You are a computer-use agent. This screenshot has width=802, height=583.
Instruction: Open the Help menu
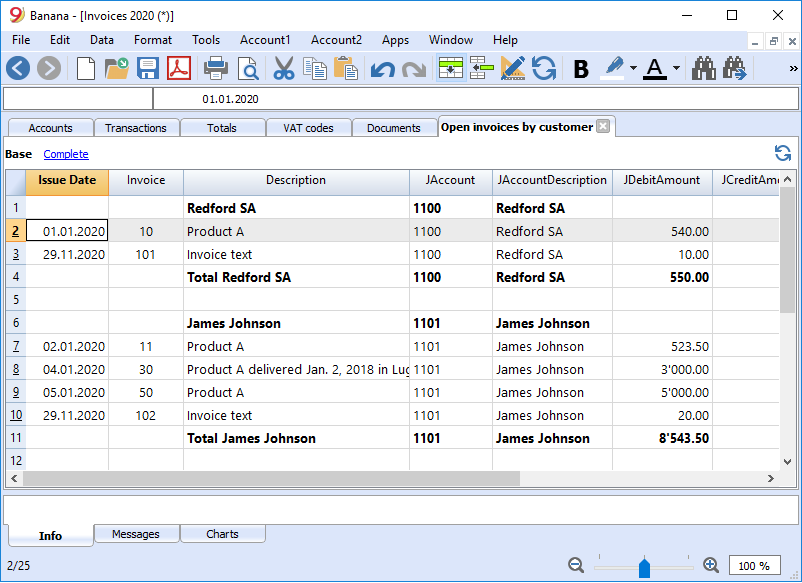[x=505, y=40]
